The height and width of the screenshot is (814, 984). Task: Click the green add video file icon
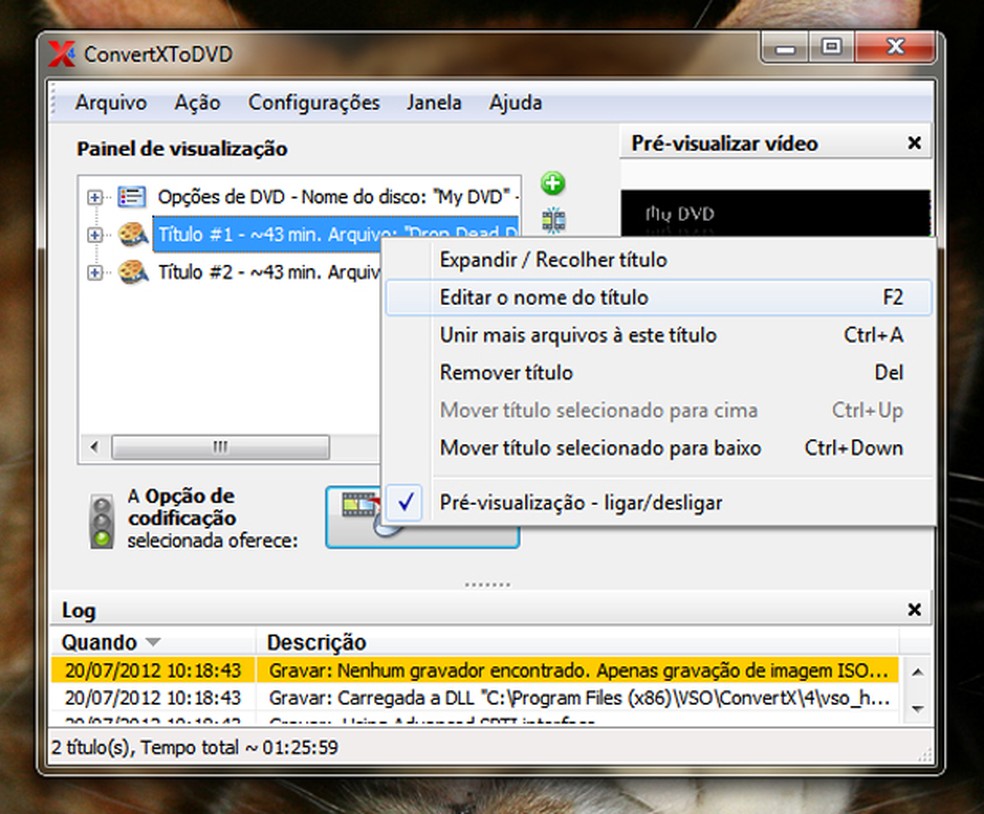(553, 183)
